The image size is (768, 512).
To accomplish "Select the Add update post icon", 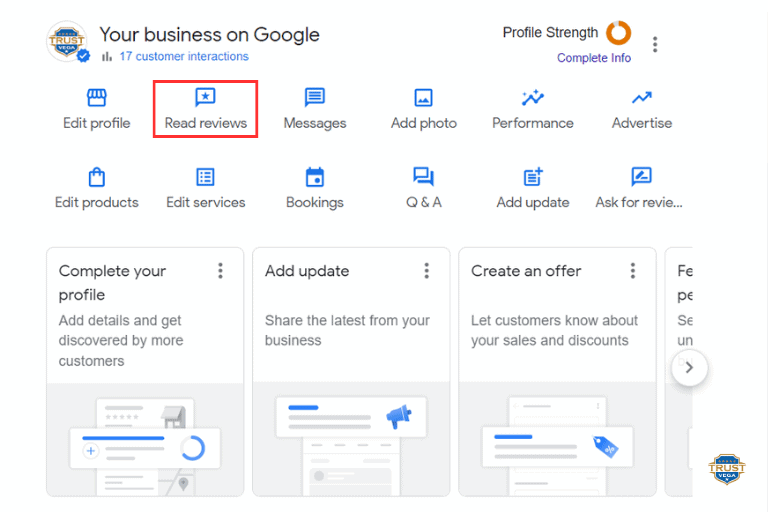I will tap(533, 176).
